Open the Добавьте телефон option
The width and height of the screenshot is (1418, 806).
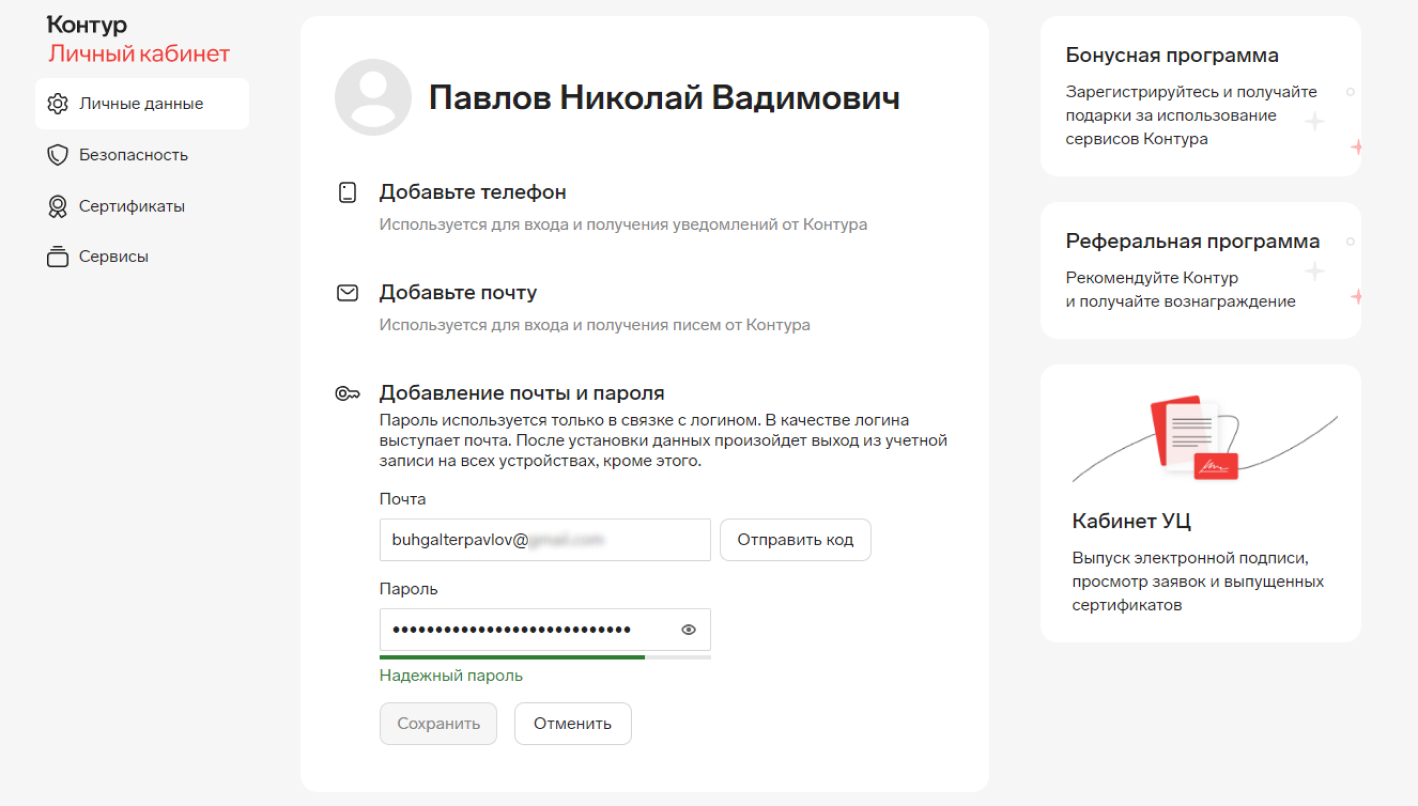tap(473, 192)
